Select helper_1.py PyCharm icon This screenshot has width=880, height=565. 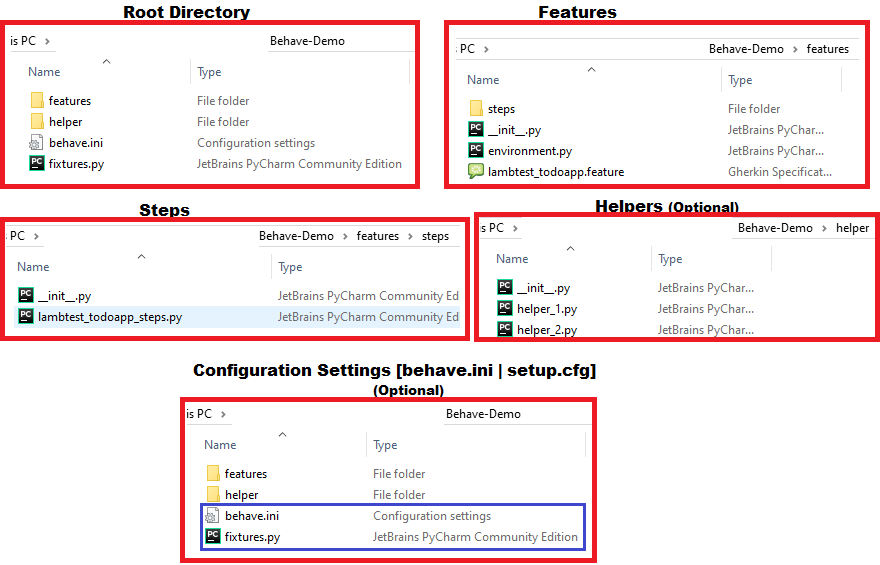[x=505, y=308]
